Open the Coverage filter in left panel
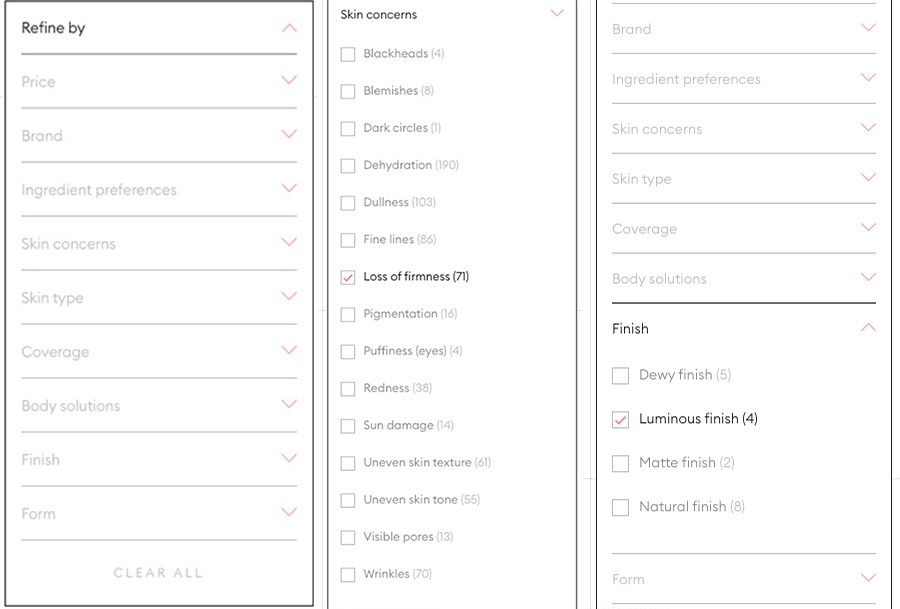The image size is (900, 609). [159, 352]
